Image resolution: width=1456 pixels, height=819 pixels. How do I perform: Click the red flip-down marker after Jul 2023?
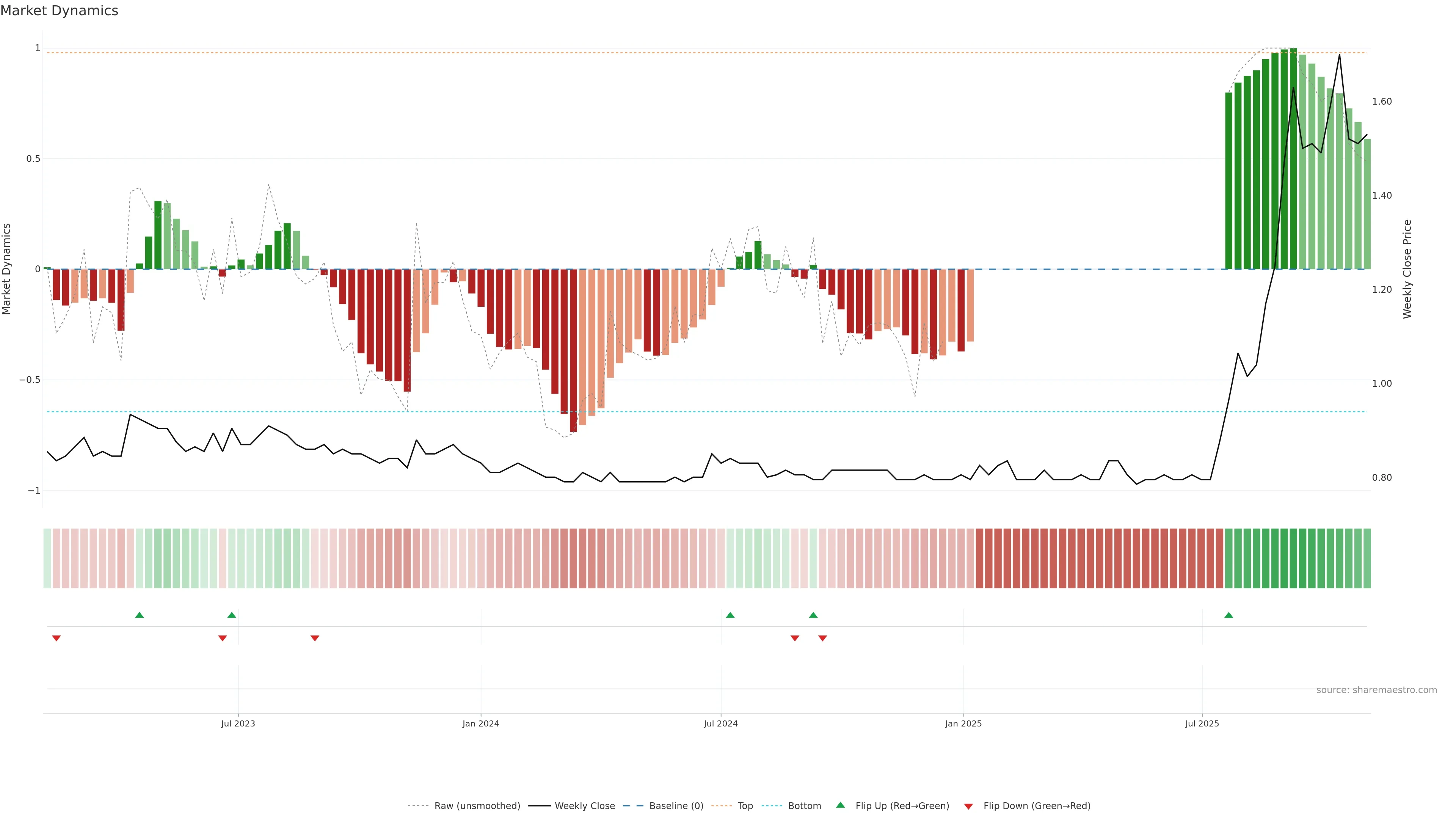(315, 638)
